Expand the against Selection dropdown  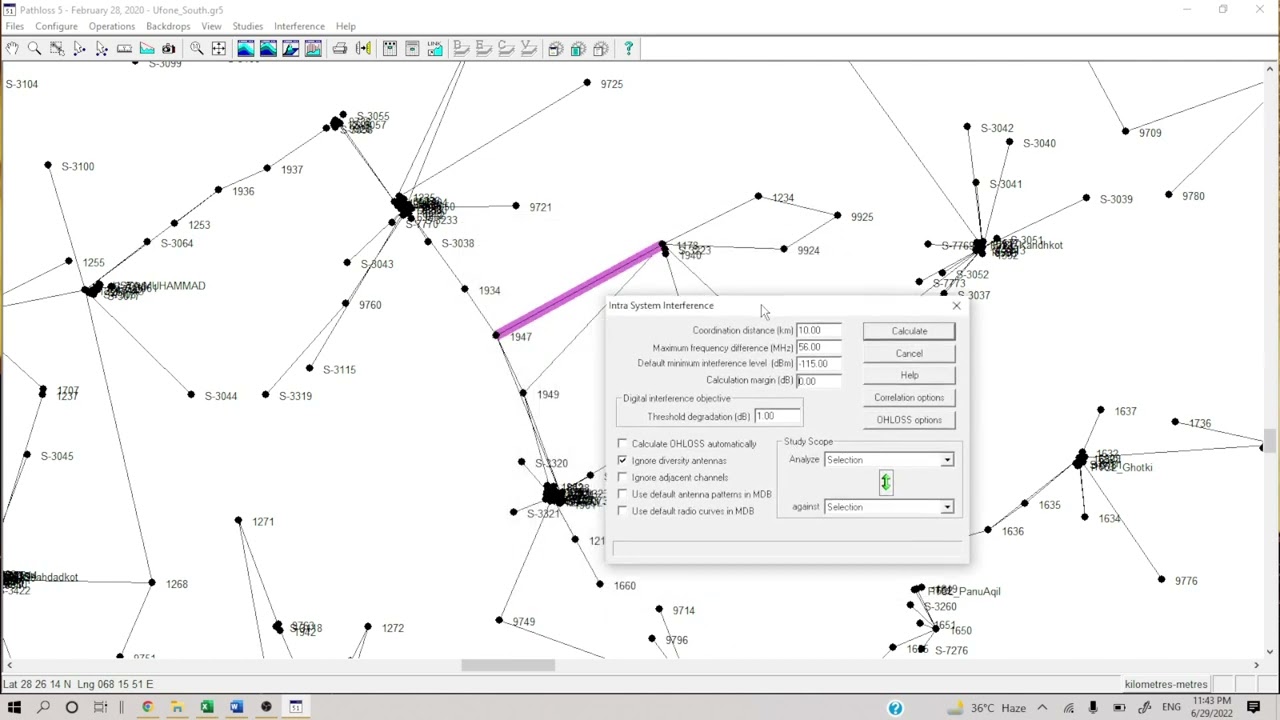tap(946, 507)
